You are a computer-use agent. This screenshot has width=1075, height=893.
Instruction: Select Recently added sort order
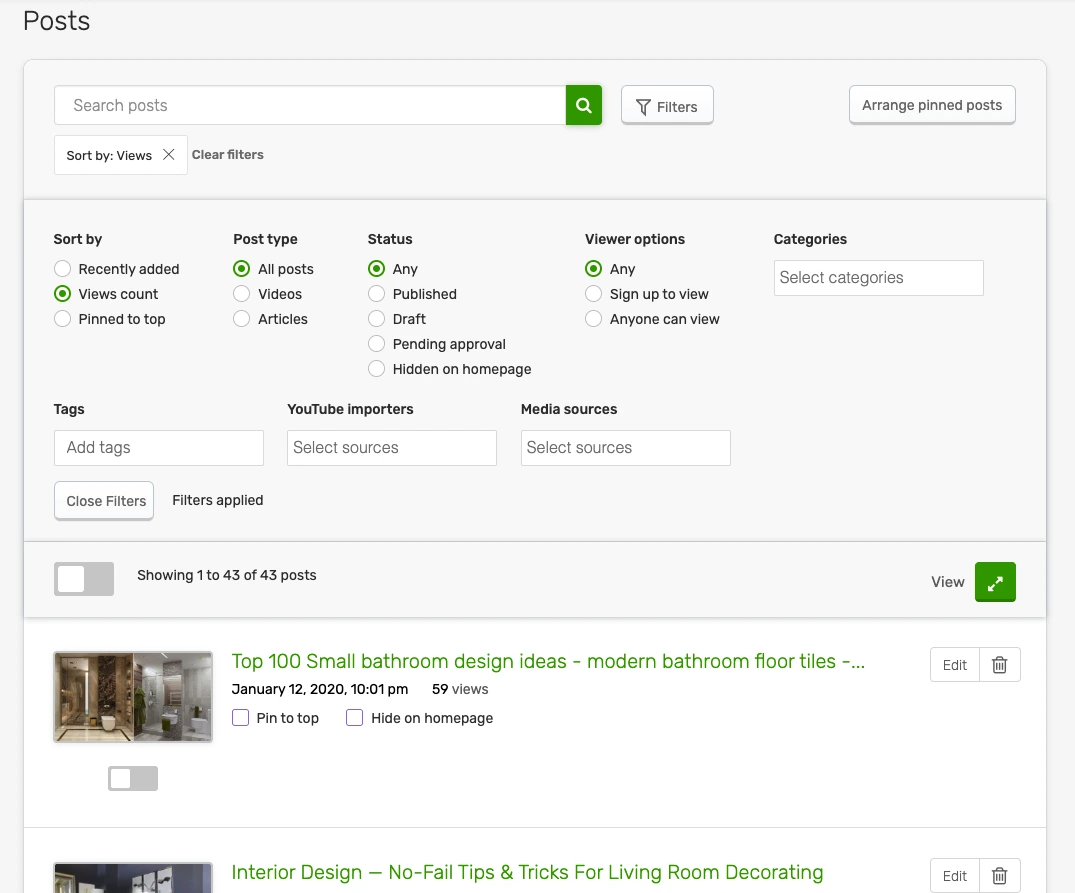point(62,269)
